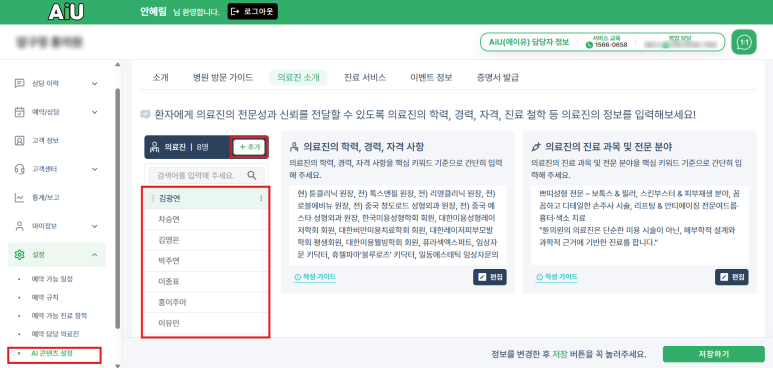This screenshot has height=368, width=773.
Task: Open 작성 가이드 link in 진료 과목 panel
Action: point(557,277)
